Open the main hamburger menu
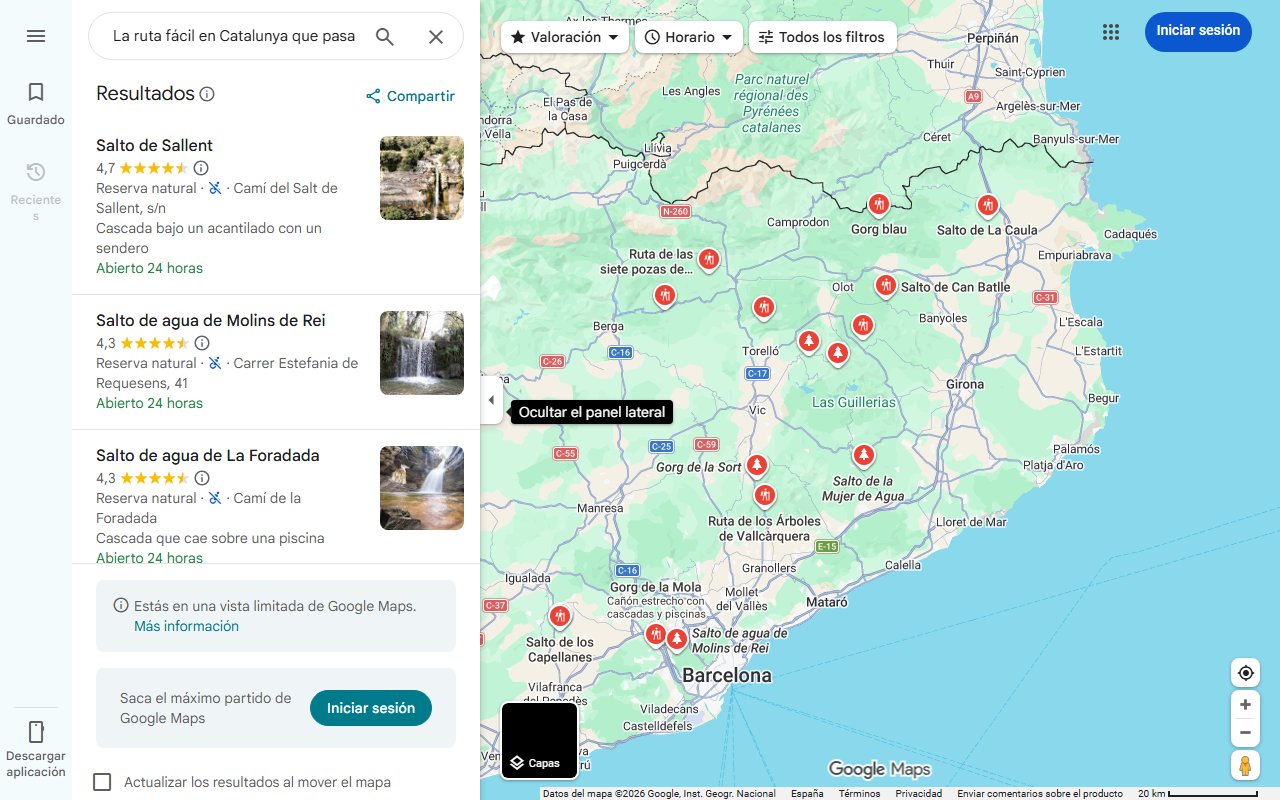1280x800 pixels. click(x=36, y=36)
